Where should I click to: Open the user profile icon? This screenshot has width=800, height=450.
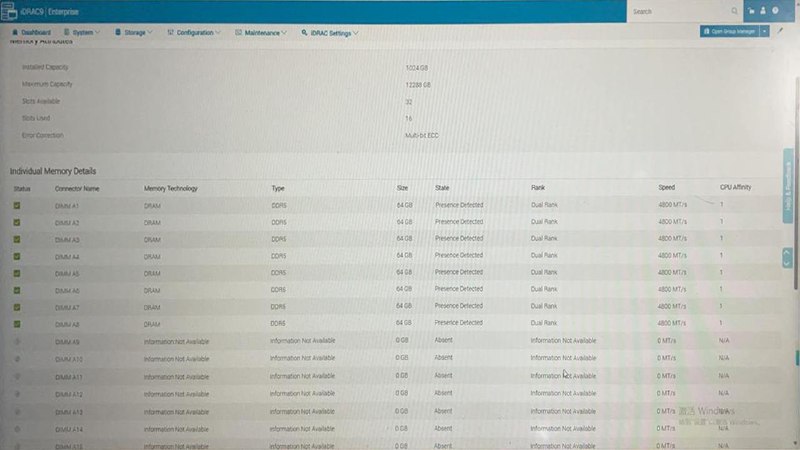click(763, 11)
